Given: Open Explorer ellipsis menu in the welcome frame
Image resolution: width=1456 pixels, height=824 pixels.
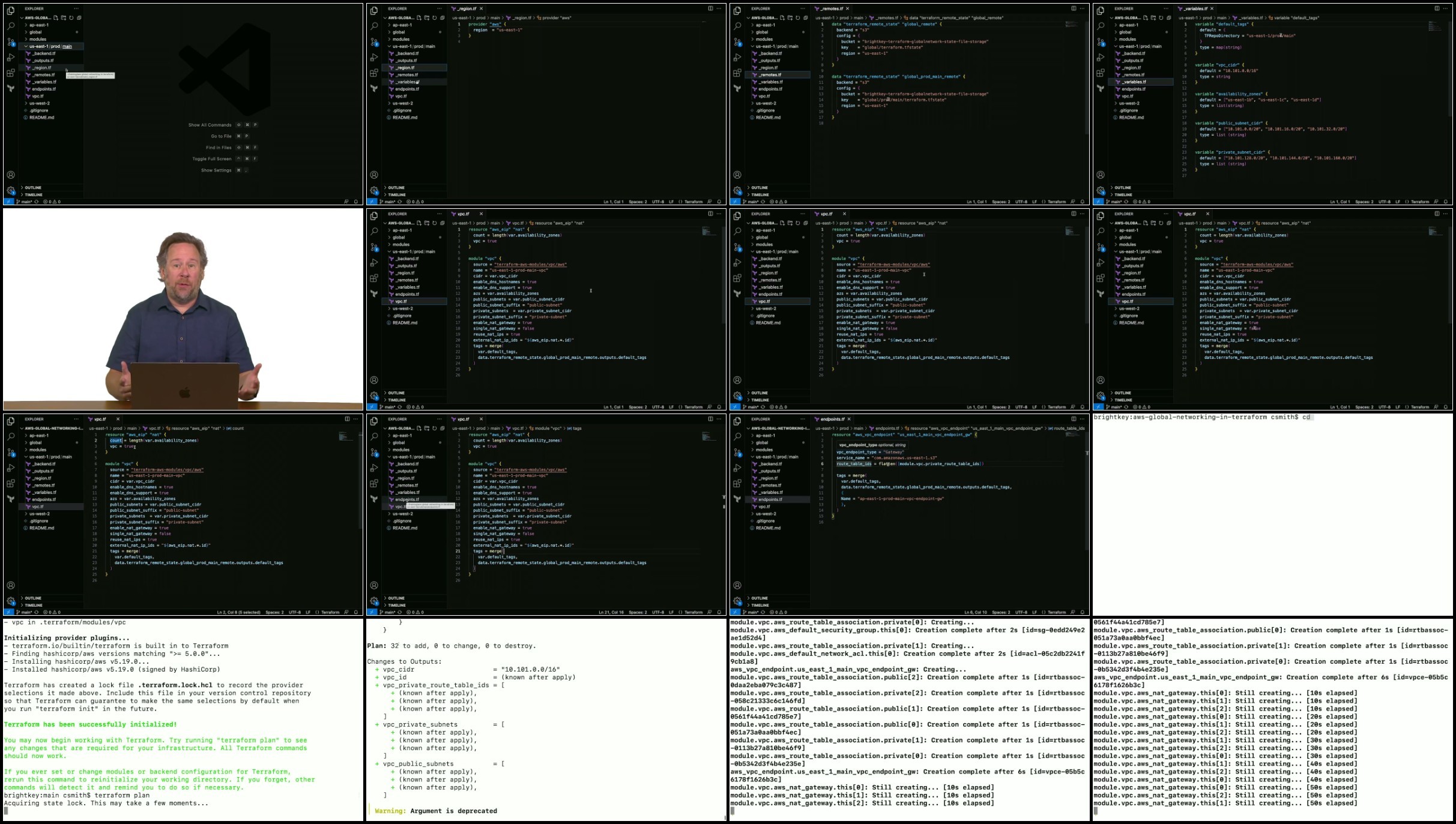Looking at the screenshot, I should coord(76,8).
